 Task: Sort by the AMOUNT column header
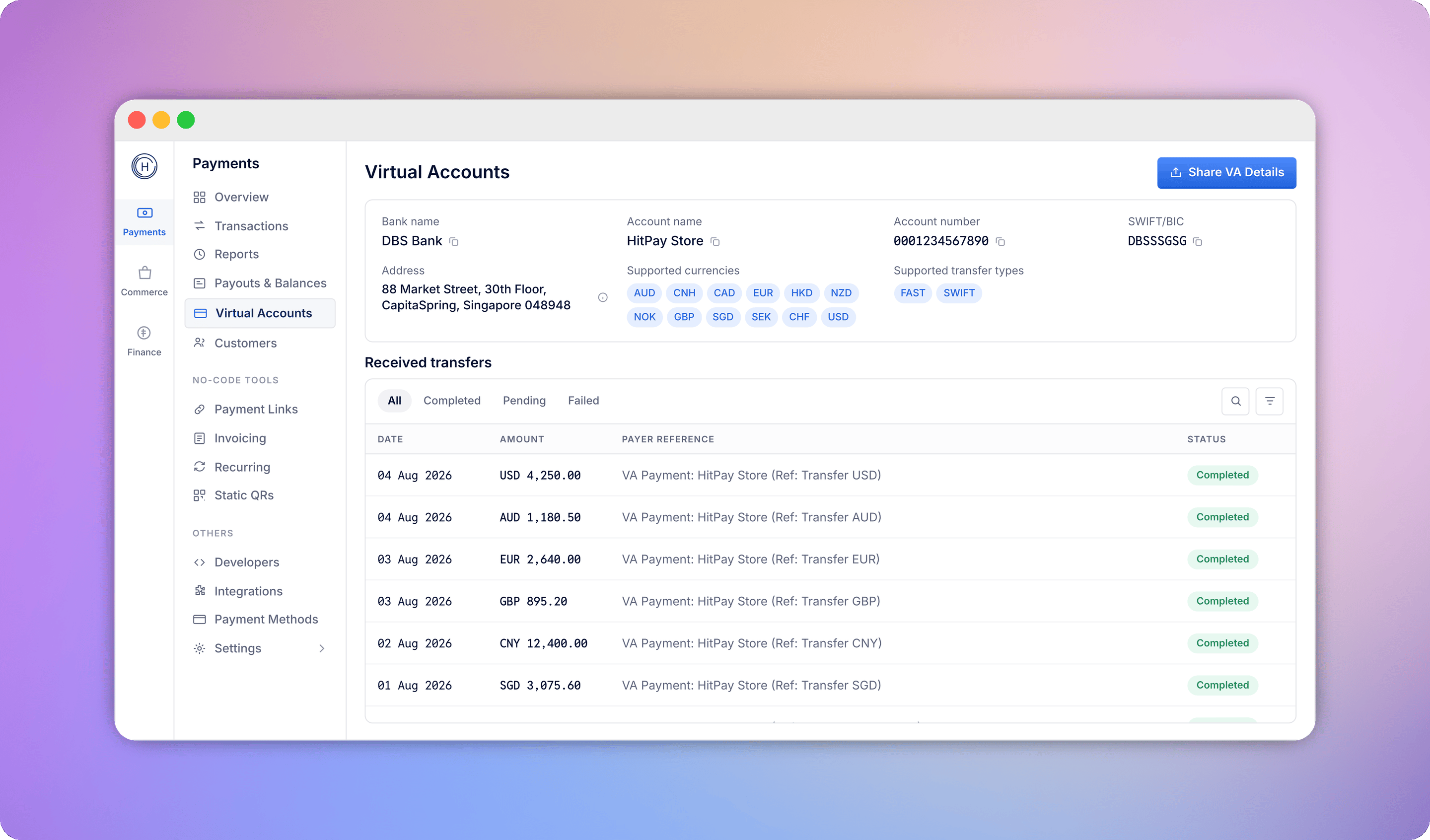tap(521, 439)
